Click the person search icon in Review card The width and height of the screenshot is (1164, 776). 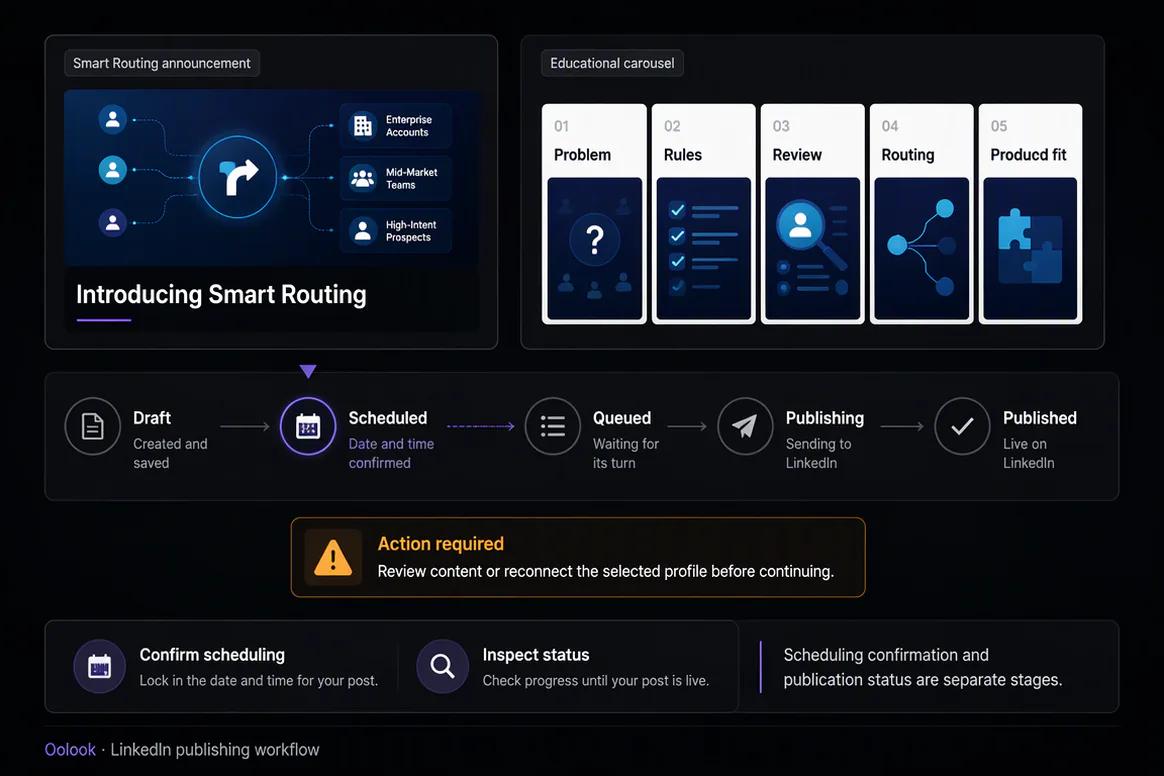811,235
